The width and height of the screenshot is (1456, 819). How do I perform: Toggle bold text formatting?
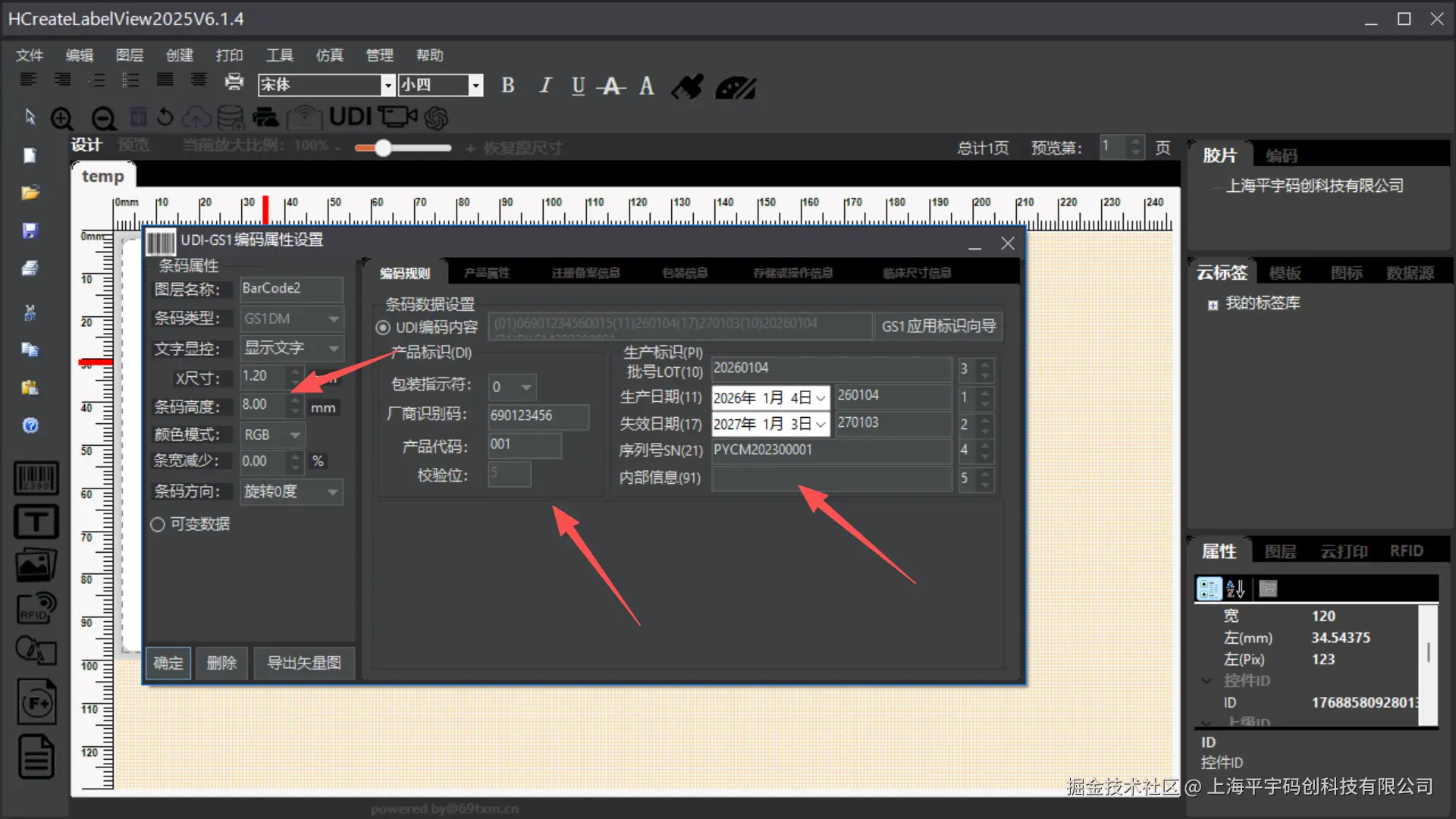508,86
